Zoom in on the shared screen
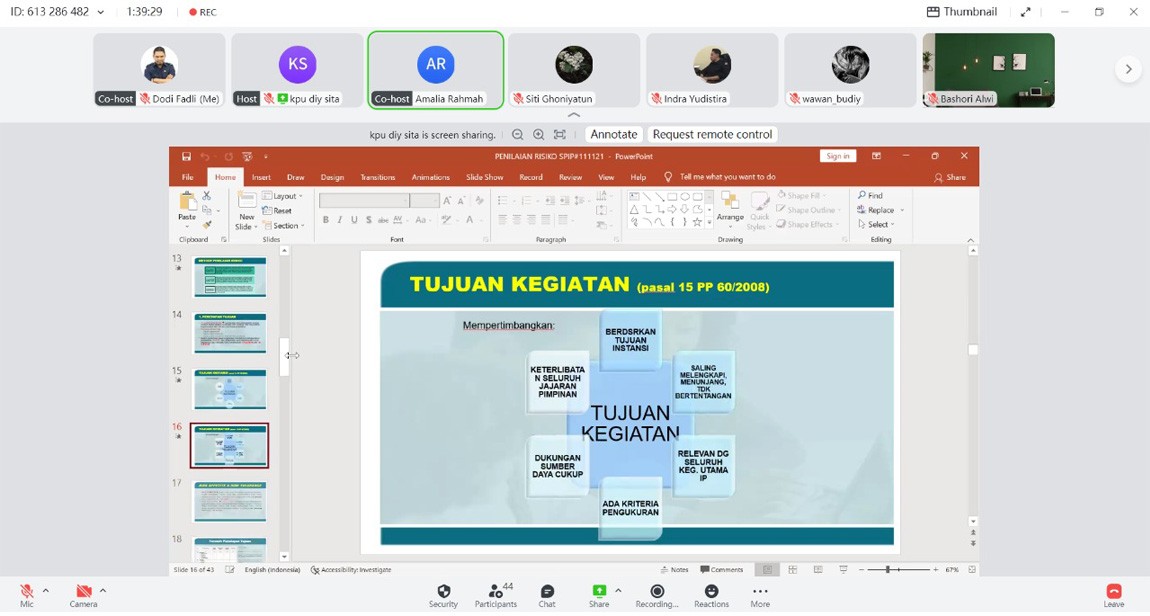1150x616 pixels. (539, 134)
